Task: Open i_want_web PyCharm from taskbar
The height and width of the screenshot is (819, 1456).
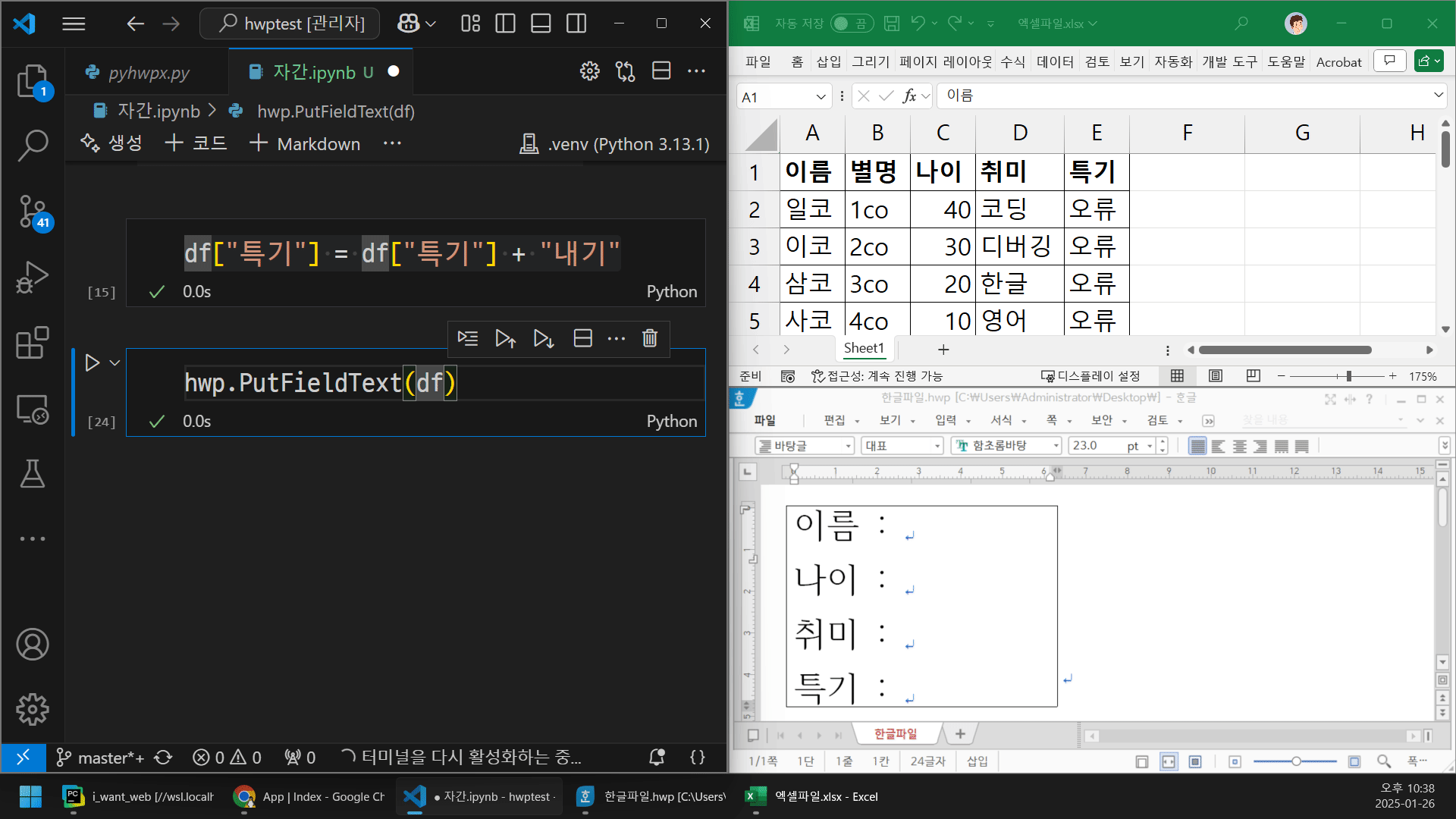Action: point(139,796)
